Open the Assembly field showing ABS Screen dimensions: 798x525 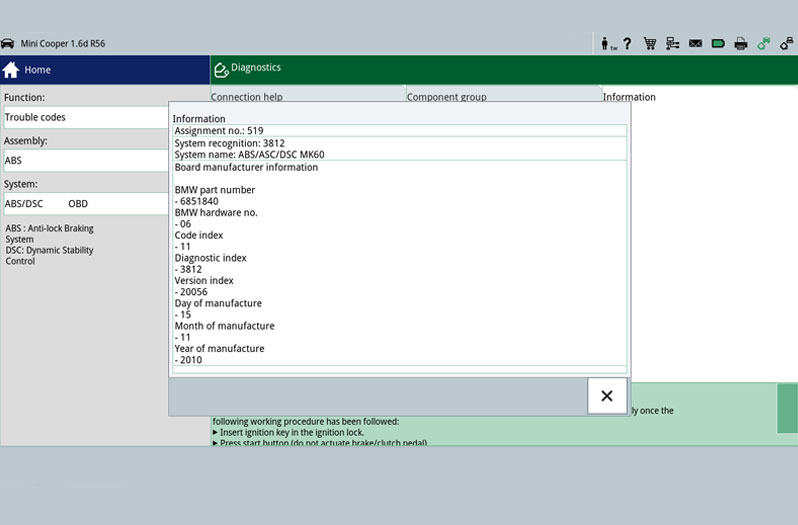pyautogui.click(x=84, y=160)
